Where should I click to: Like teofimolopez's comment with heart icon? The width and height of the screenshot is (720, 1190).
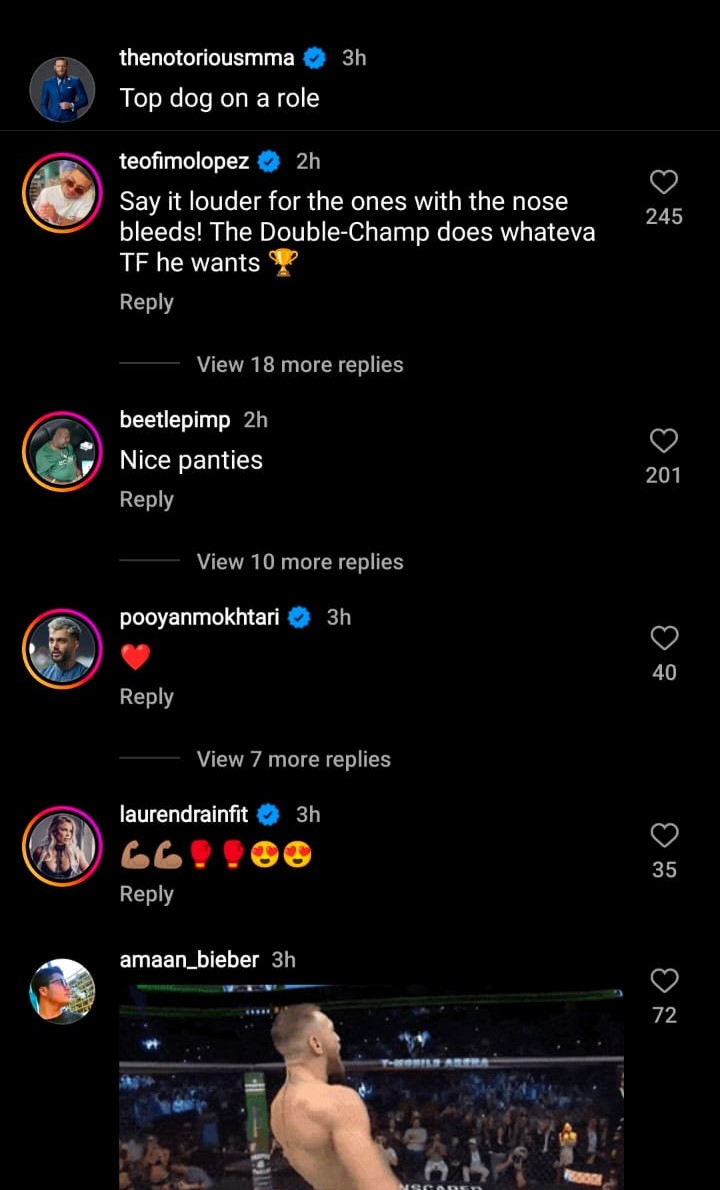tap(664, 182)
